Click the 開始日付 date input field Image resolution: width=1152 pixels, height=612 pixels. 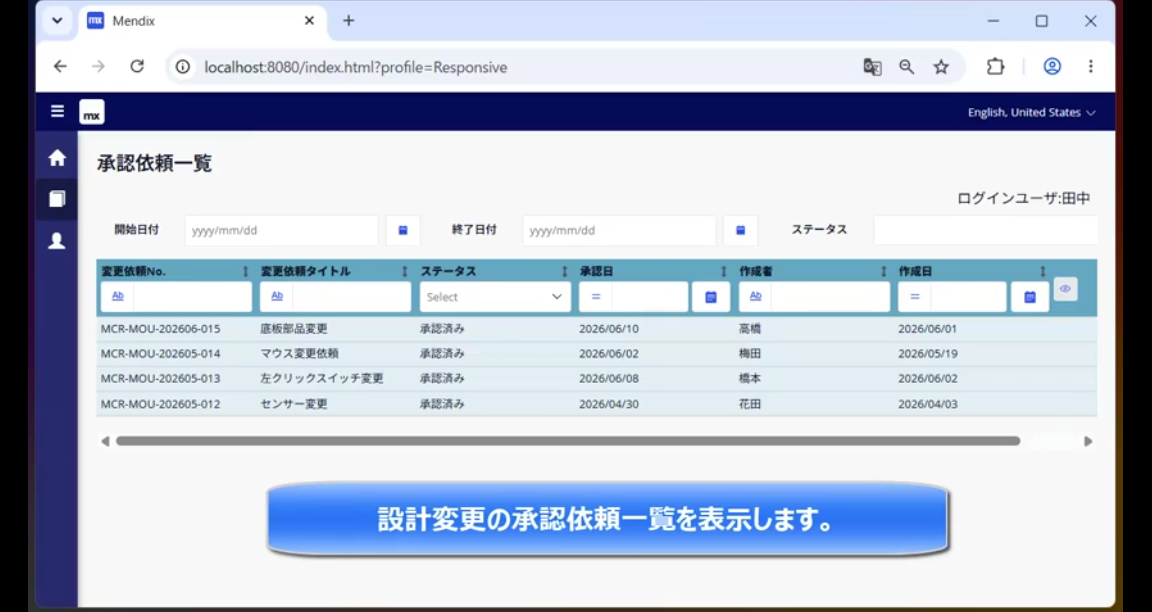coord(281,230)
